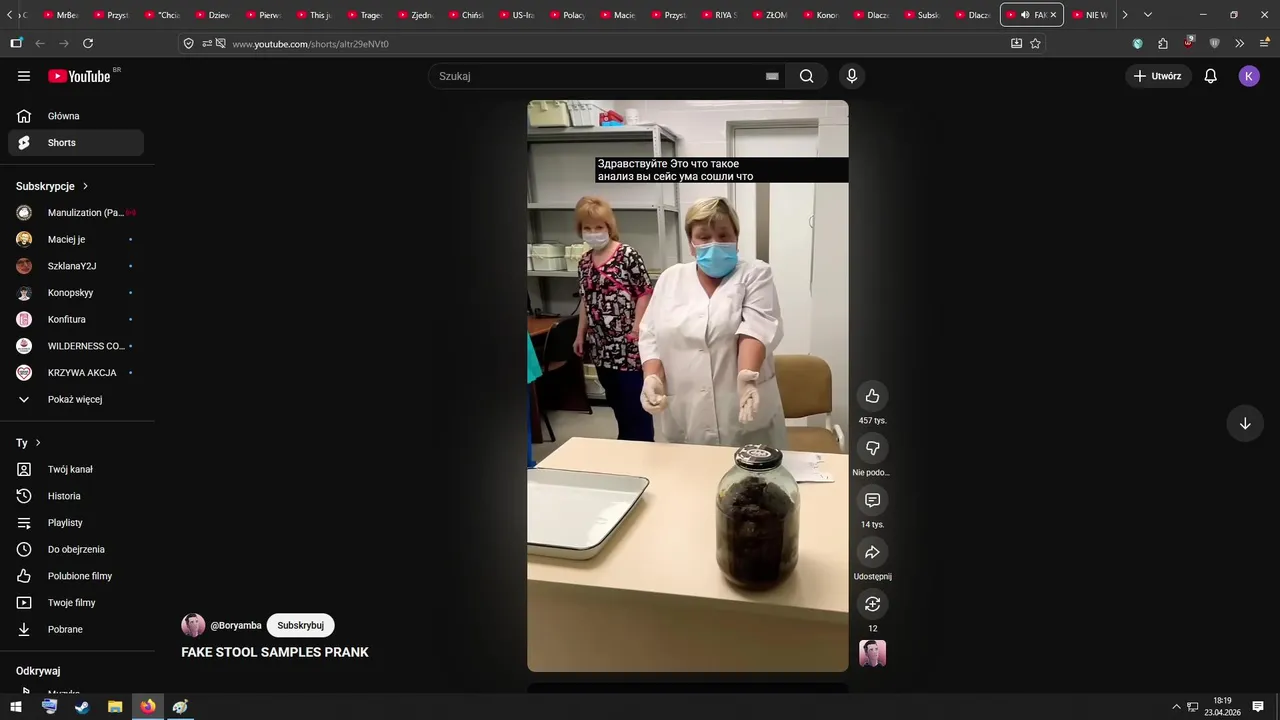Switch to the MrBea browser tab
Image resolution: width=1280 pixels, height=720 pixels.
click(60, 15)
